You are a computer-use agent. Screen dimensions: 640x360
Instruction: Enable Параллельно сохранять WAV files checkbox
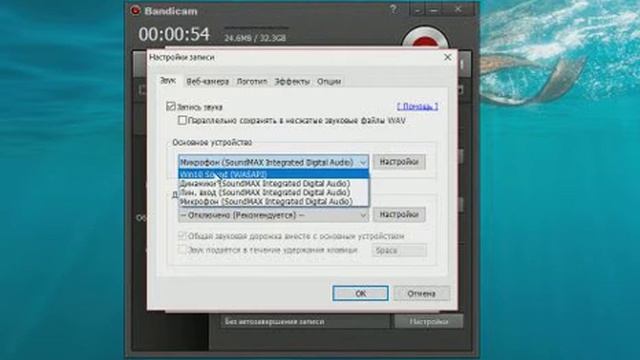click(182, 120)
